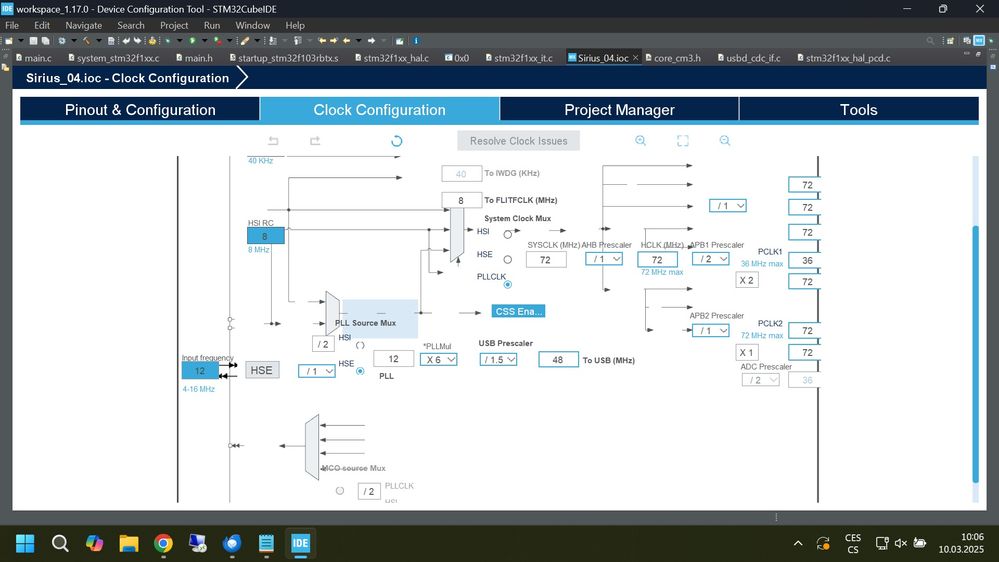Click the PCLK1 36 output field
This screenshot has width=999, height=562.
[805, 260]
